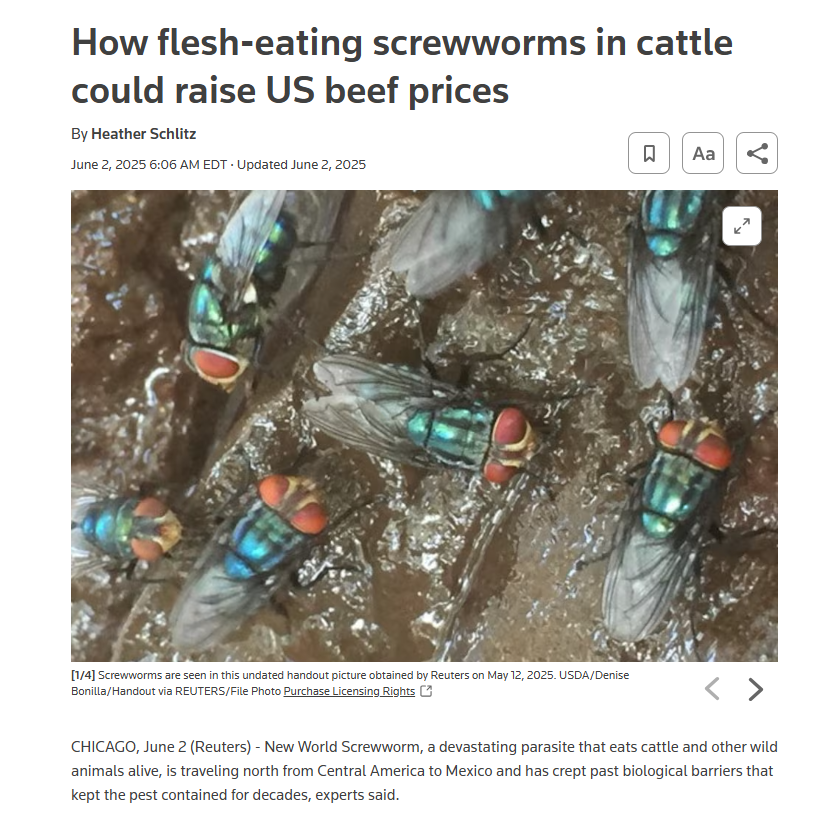The height and width of the screenshot is (818, 837).
Task: Click the CHICAGO, June 2 (Reuters) dateline
Action: click(161, 746)
